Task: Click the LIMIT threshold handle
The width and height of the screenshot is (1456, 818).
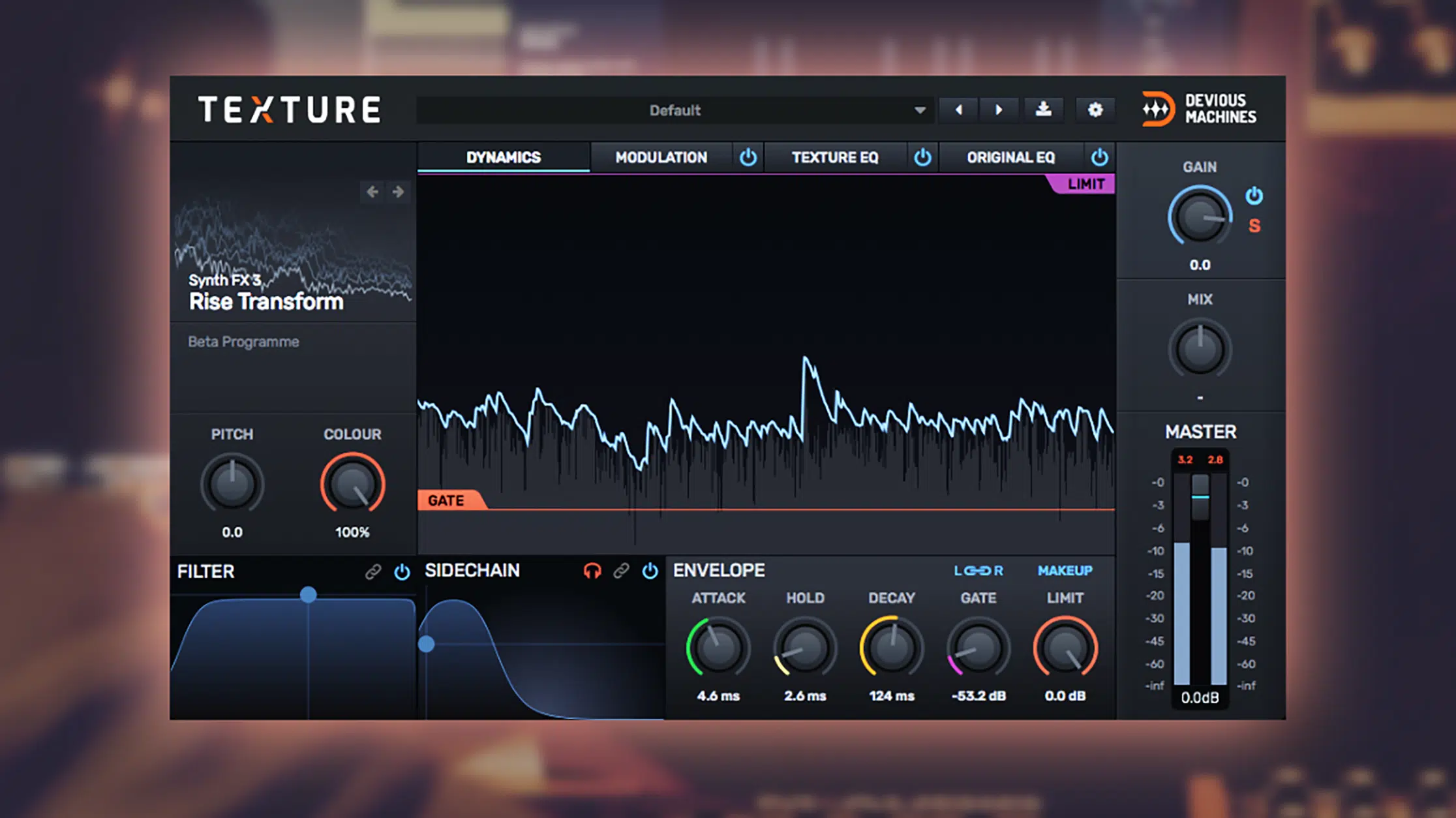Action: coord(1083,184)
